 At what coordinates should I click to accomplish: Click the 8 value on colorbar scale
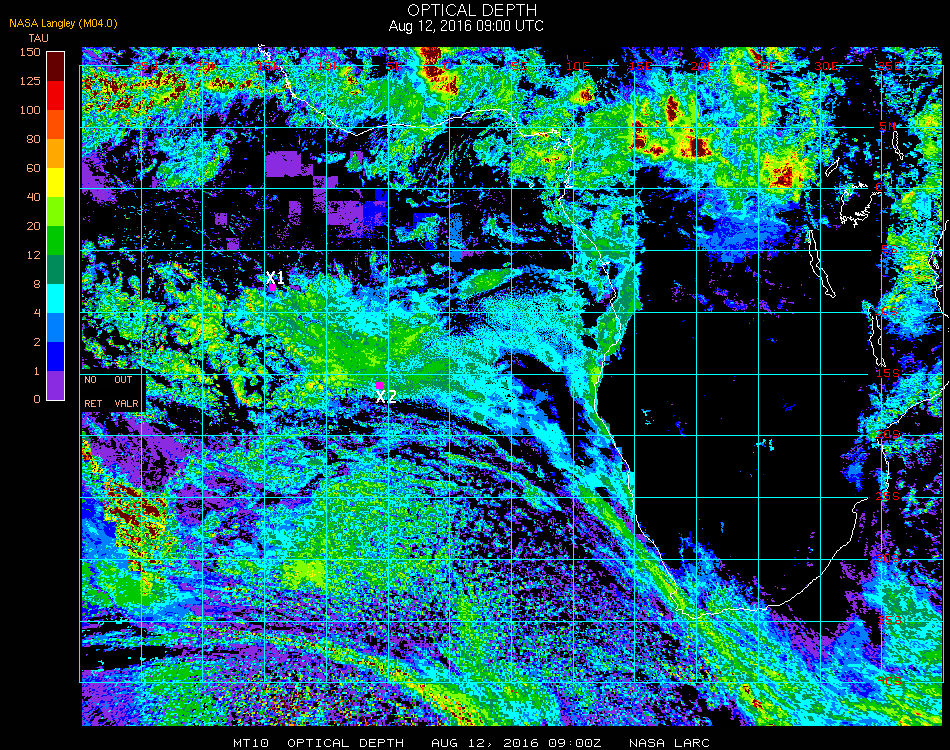click(x=37, y=284)
